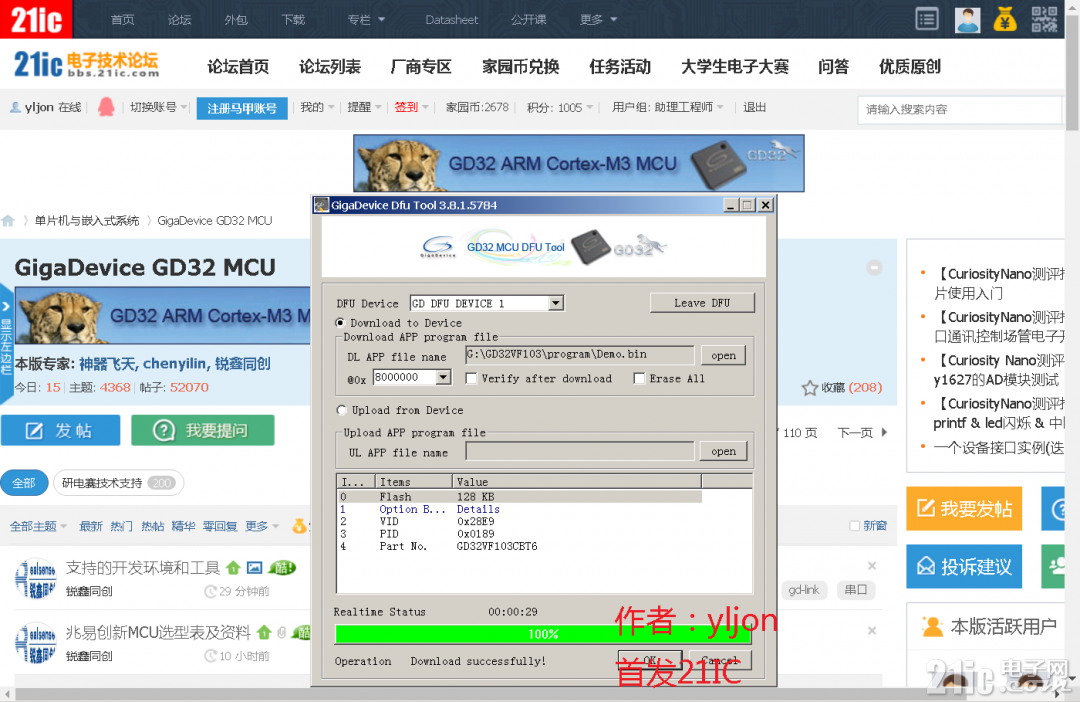The width and height of the screenshot is (1080, 702).
Task: Click the 研电赛技术支持 filter tag
Action: tap(118, 483)
